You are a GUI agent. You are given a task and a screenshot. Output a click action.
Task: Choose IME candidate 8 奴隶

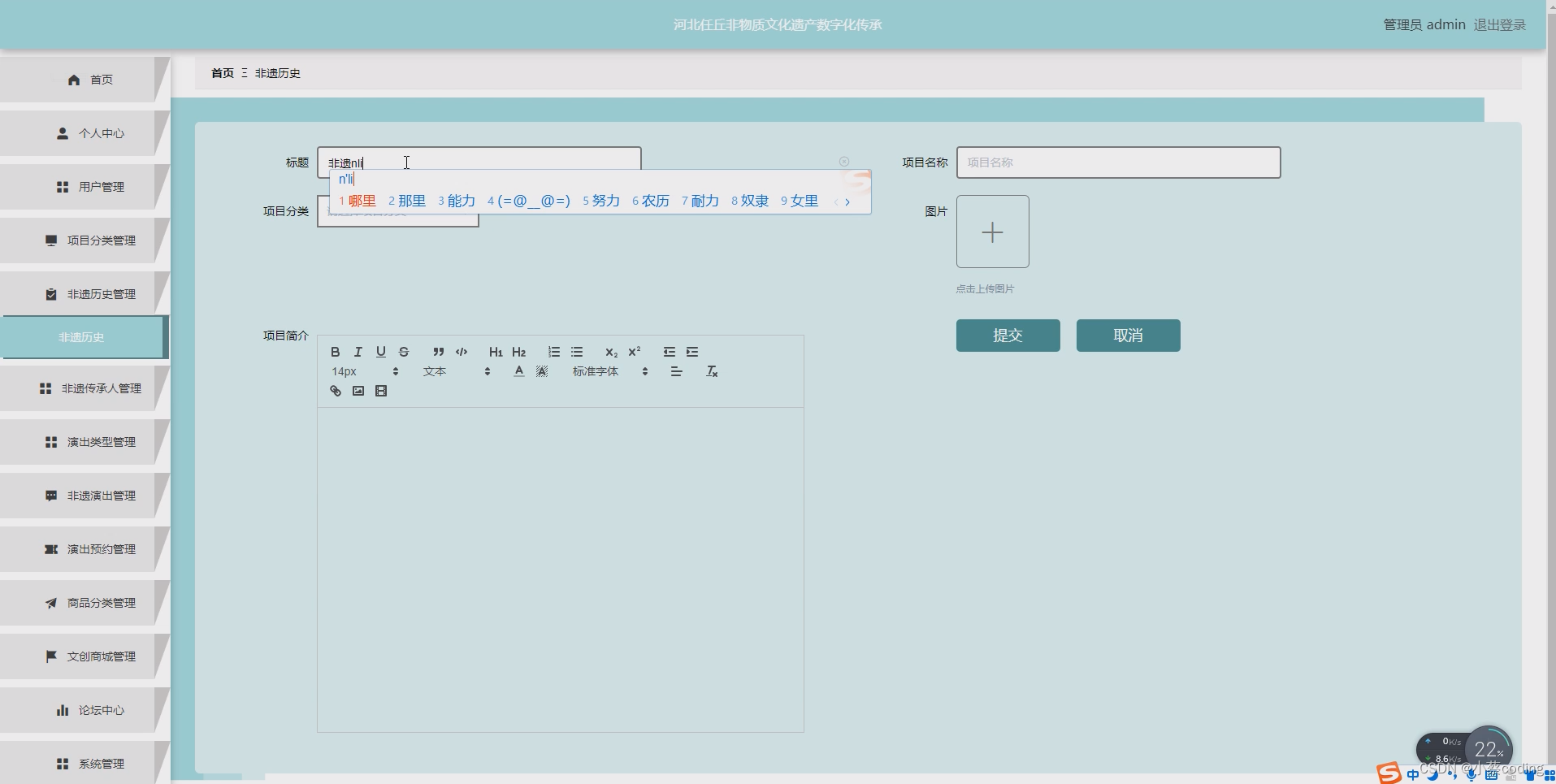[x=750, y=201]
